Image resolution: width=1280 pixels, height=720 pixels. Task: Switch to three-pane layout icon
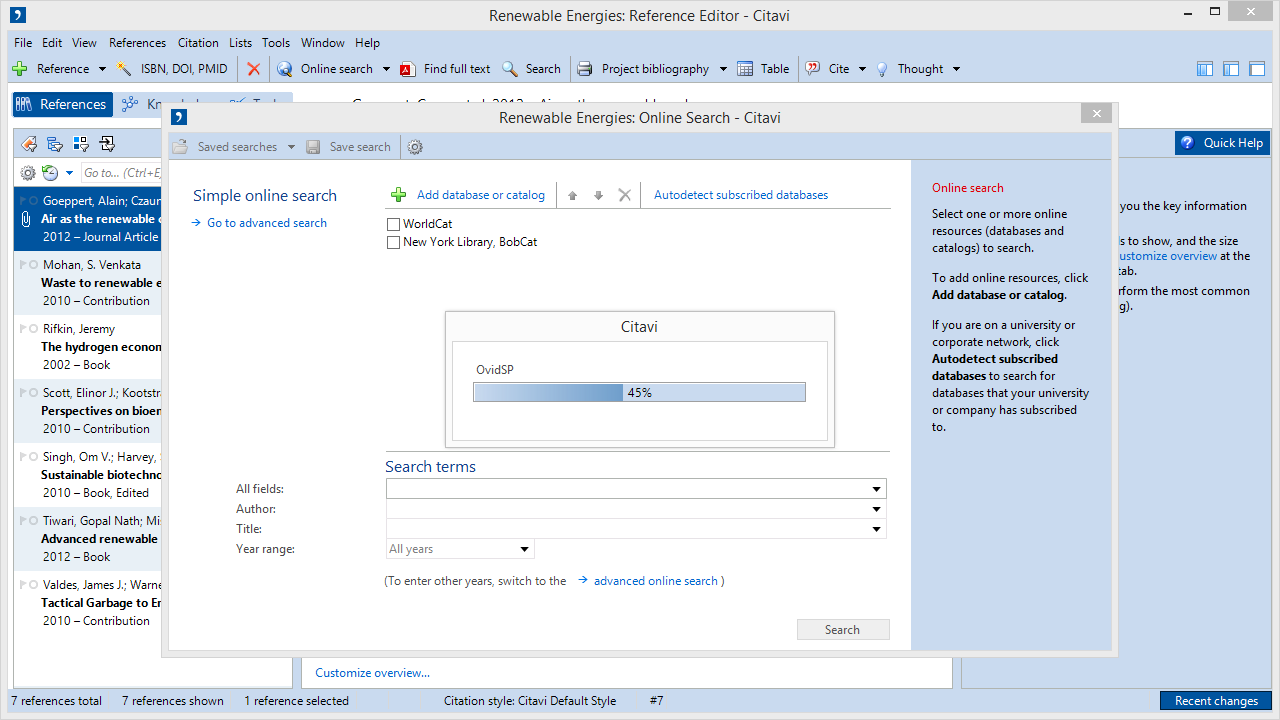1204,69
